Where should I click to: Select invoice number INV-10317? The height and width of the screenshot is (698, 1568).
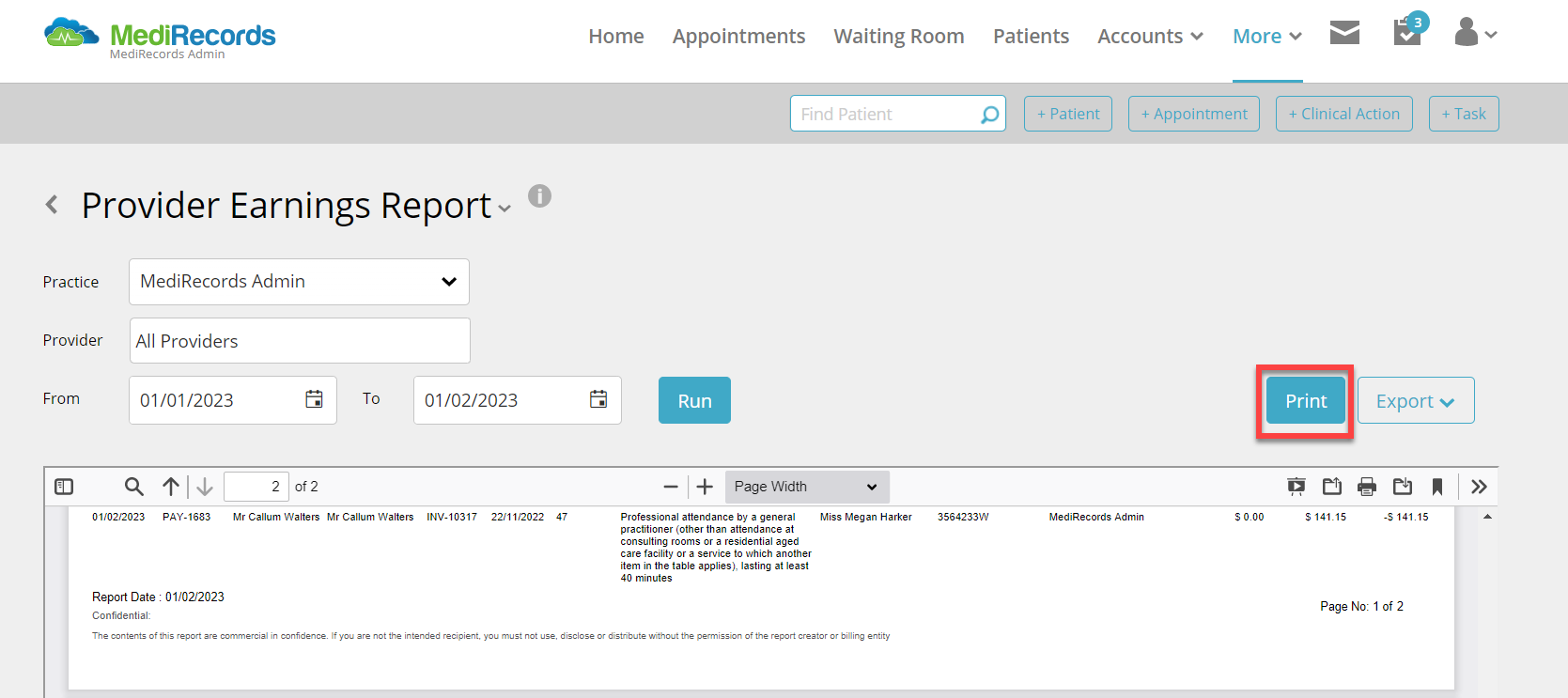pyautogui.click(x=452, y=517)
